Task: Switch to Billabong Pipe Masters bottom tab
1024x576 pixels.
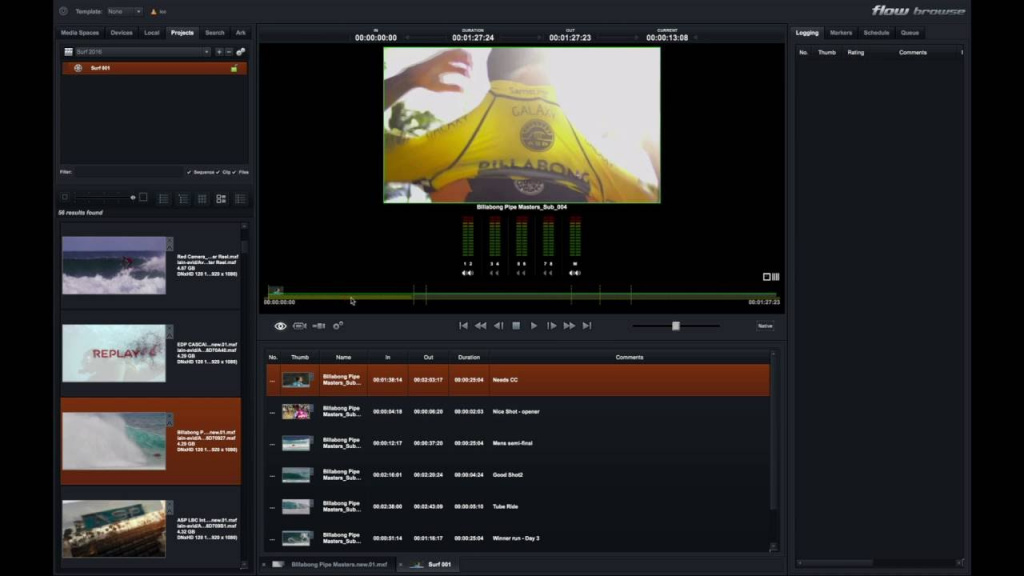Action: (330, 564)
